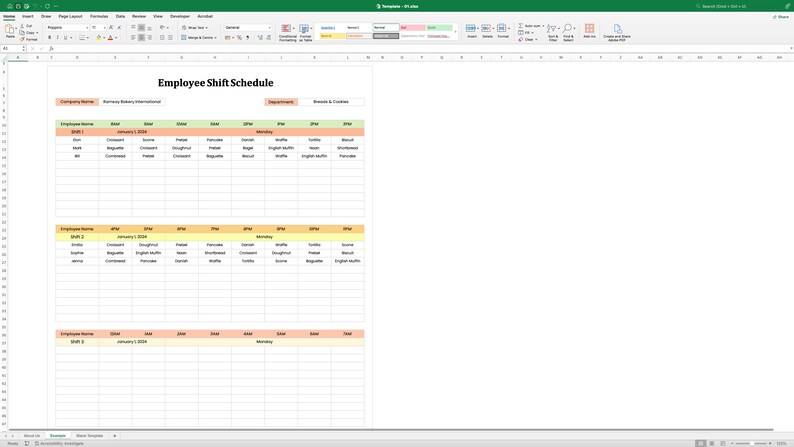Switch to Page Layout view in status bar
Image resolution: width=794 pixels, height=447 pixels.
[711, 443]
